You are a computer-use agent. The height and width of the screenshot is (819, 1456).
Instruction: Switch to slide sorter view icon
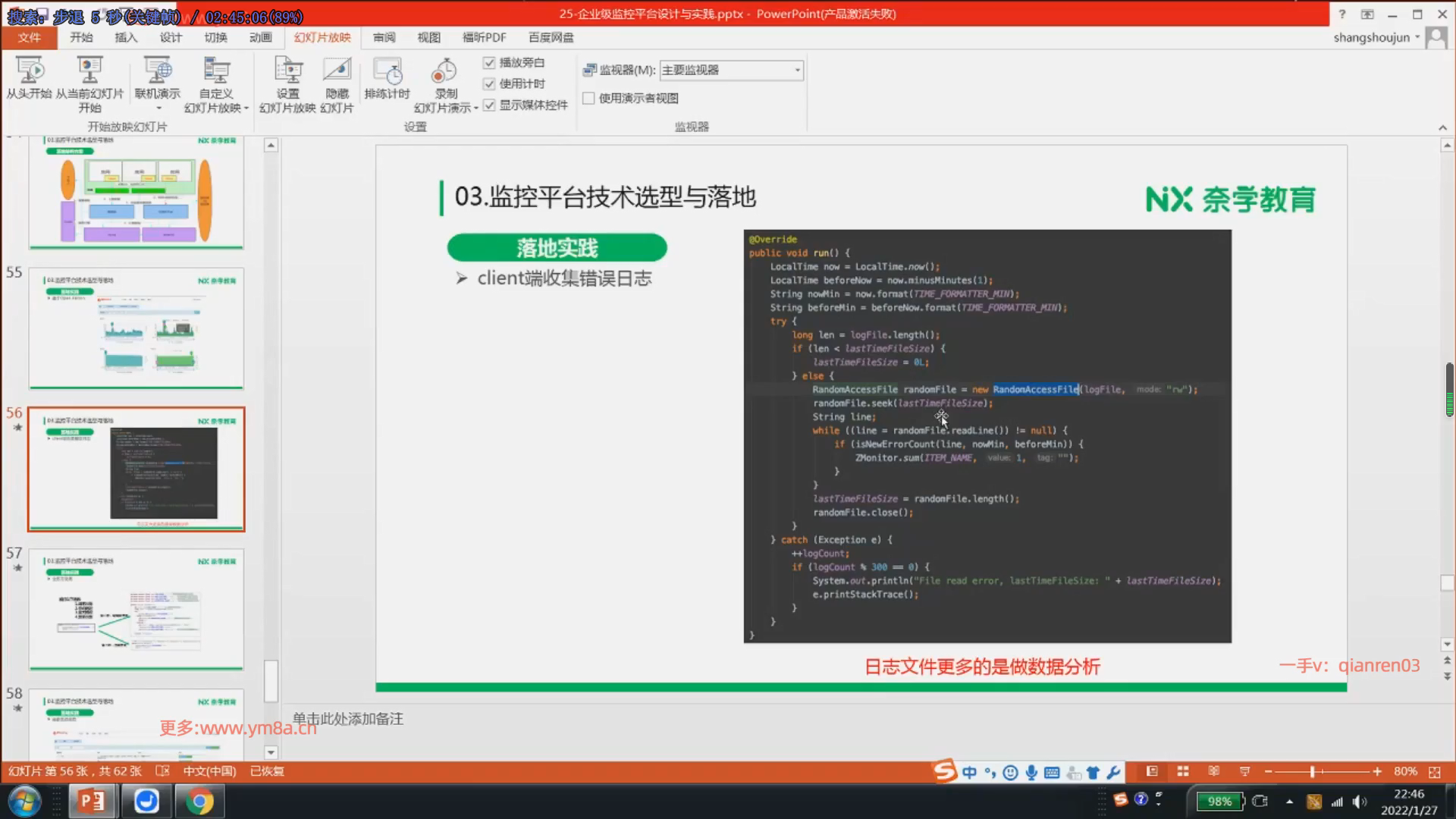pos(1183,771)
